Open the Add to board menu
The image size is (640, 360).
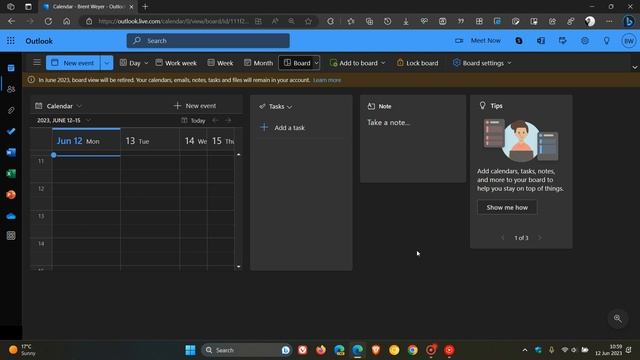357,63
